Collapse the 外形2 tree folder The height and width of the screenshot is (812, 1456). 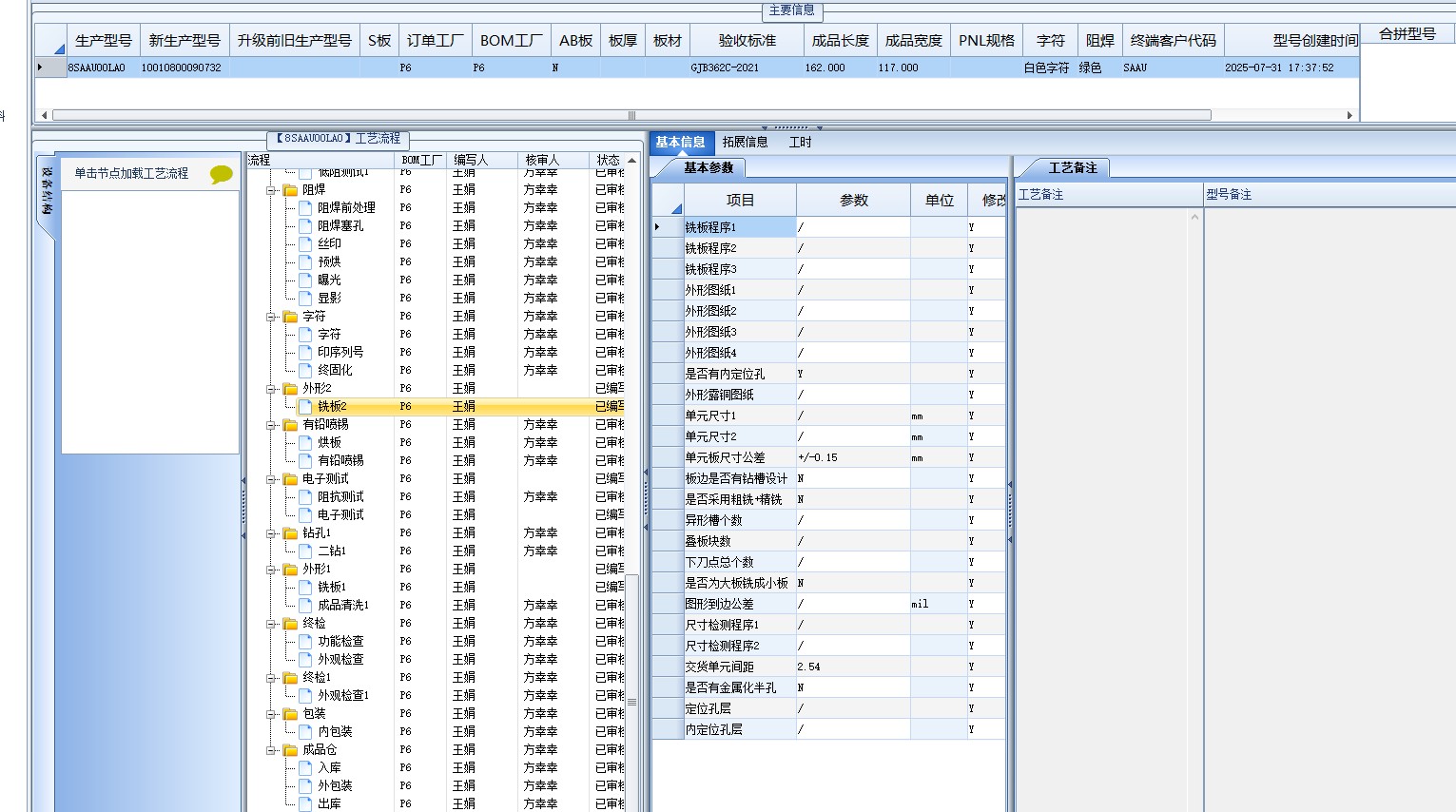coord(271,389)
